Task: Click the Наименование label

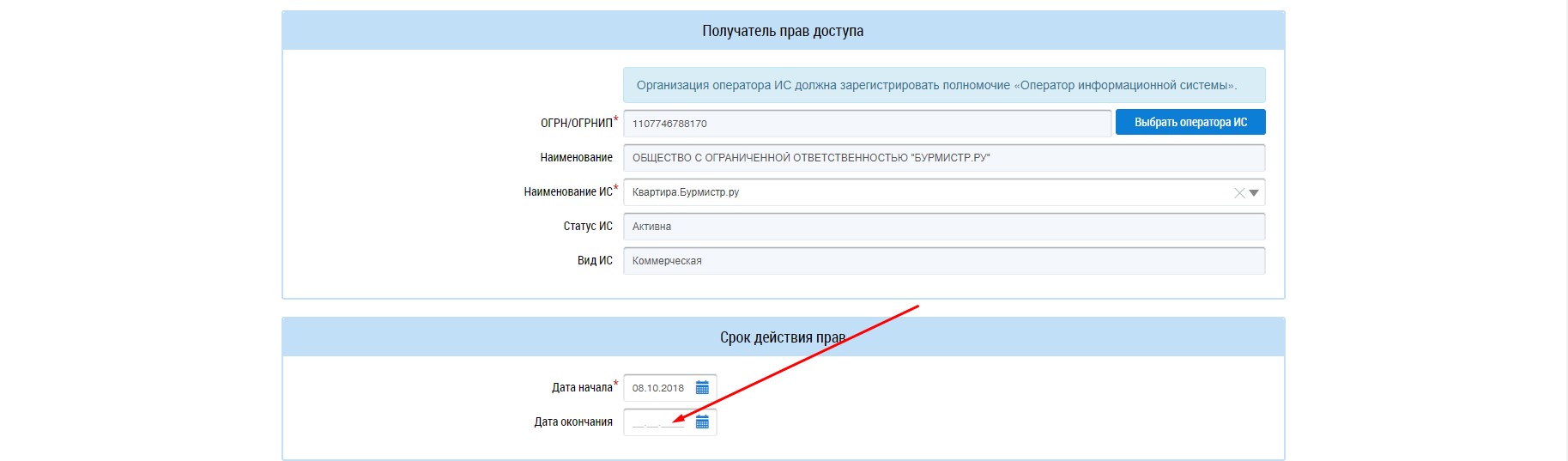Action: 576,158
